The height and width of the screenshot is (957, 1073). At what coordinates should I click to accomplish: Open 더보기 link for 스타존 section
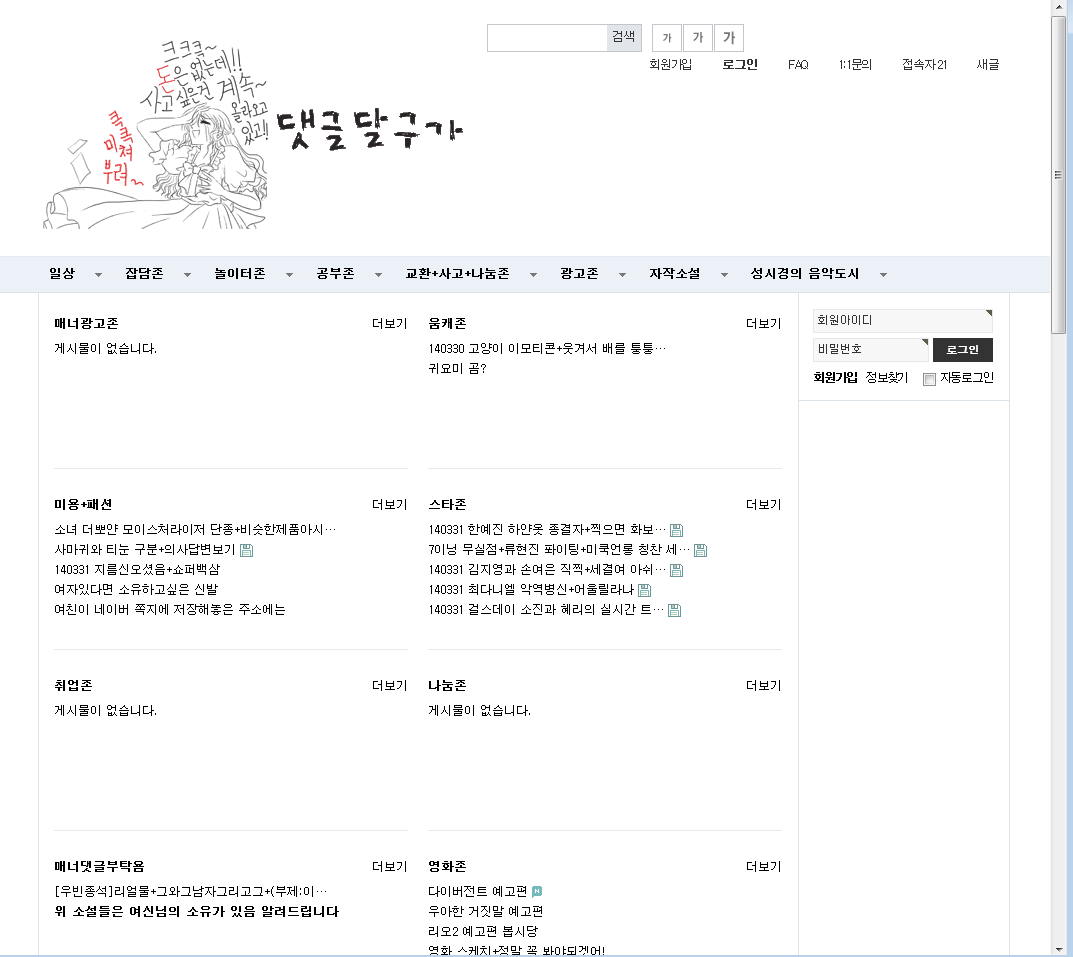click(763, 504)
